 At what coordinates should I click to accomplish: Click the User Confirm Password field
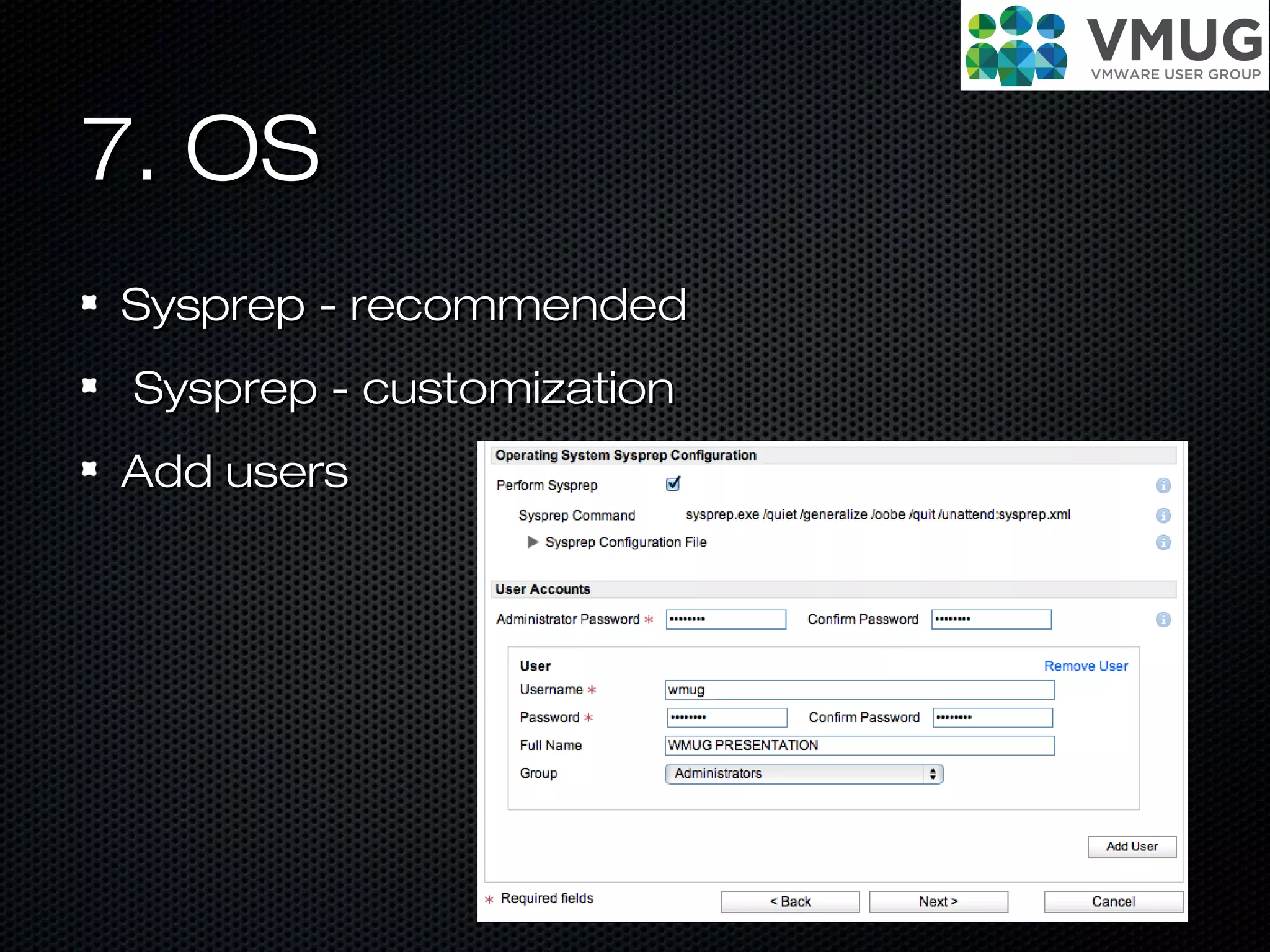993,718
